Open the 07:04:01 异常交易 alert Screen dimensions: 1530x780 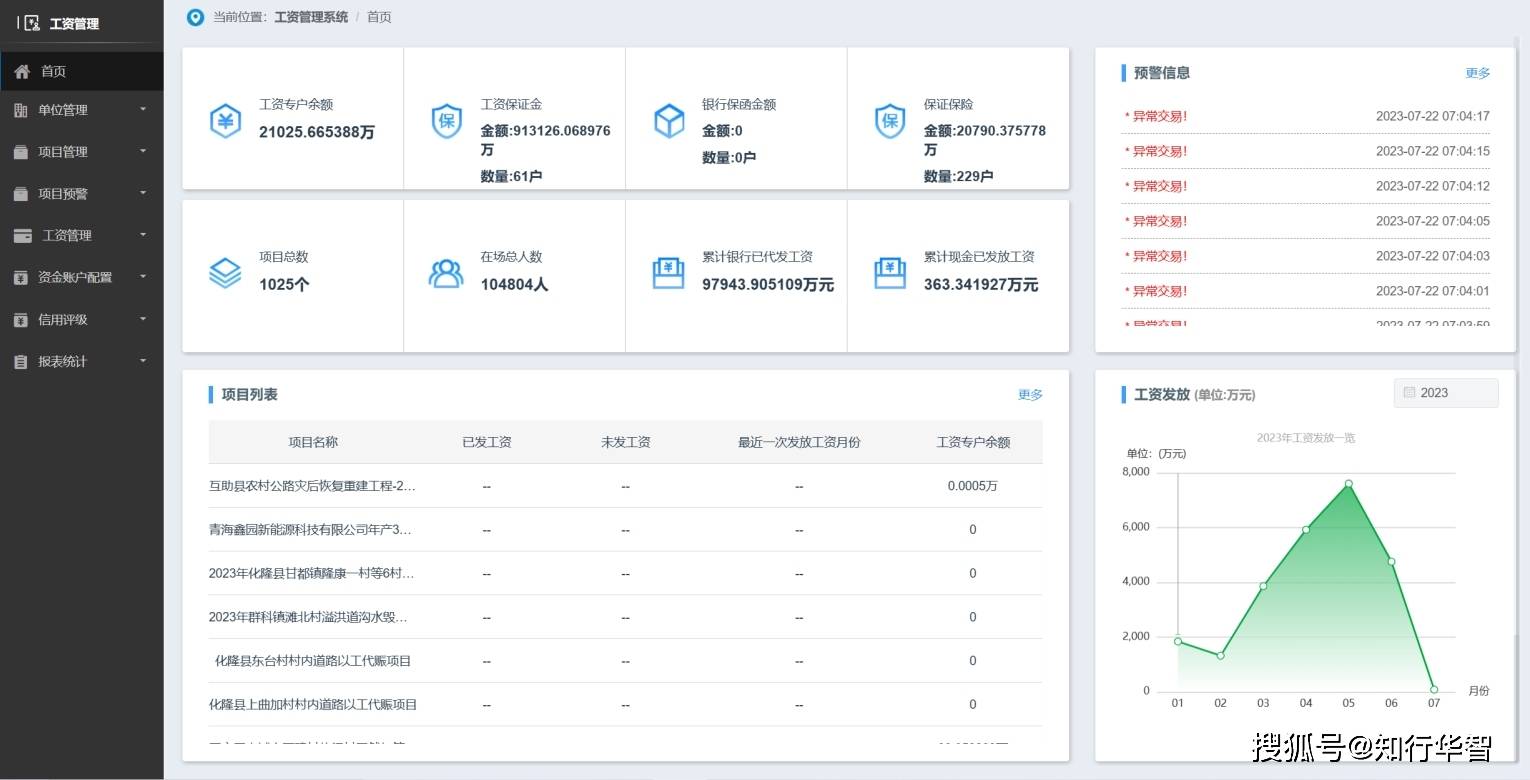(1306, 291)
